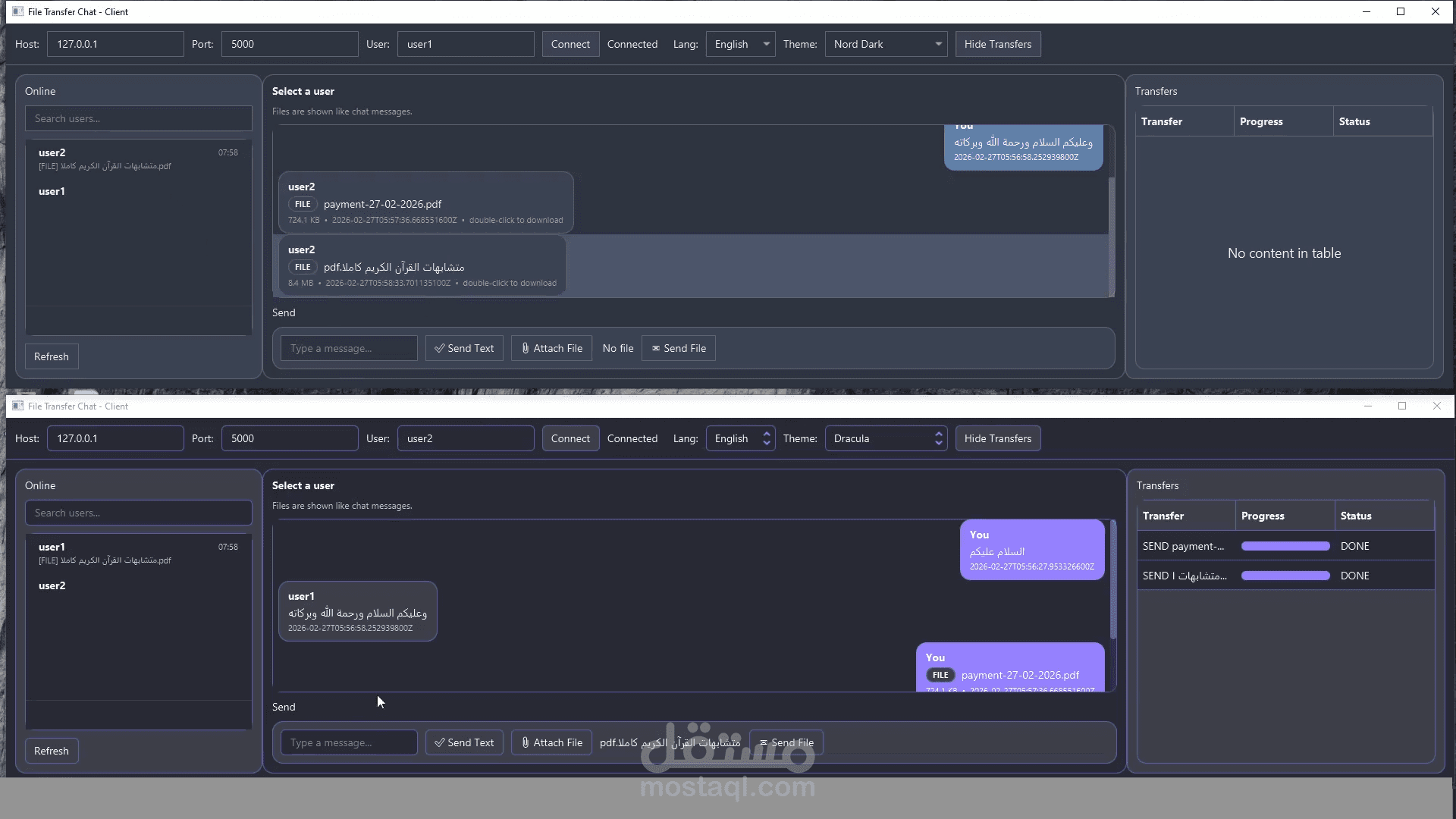Click Refresh in the bottom window's Online panel
The image size is (1456, 819).
[x=51, y=751]
